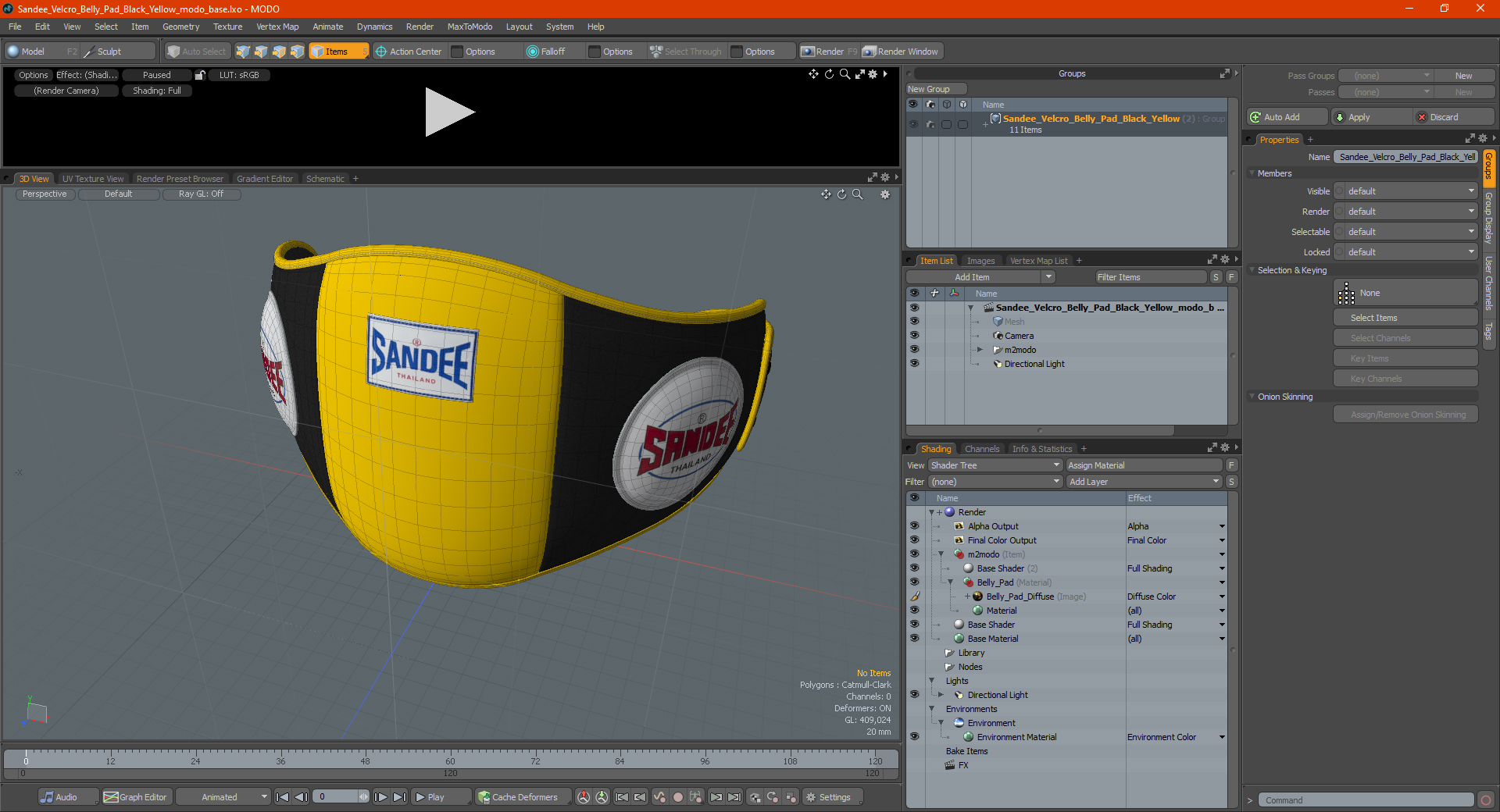This screenshot has height=812, width=1500.
Task: Click the 3D viewport pan icon
Action: [x=826, y=194]
